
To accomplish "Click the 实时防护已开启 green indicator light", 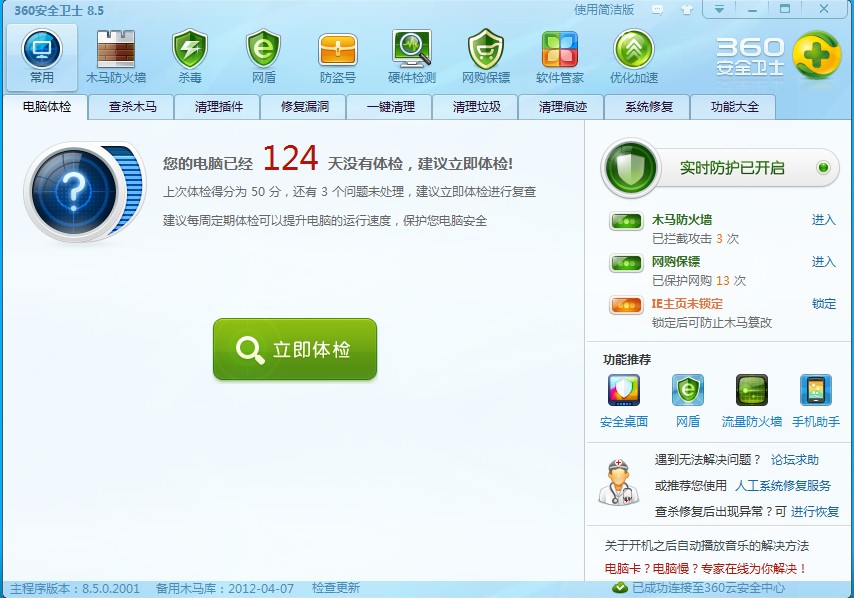I will 823,167.
